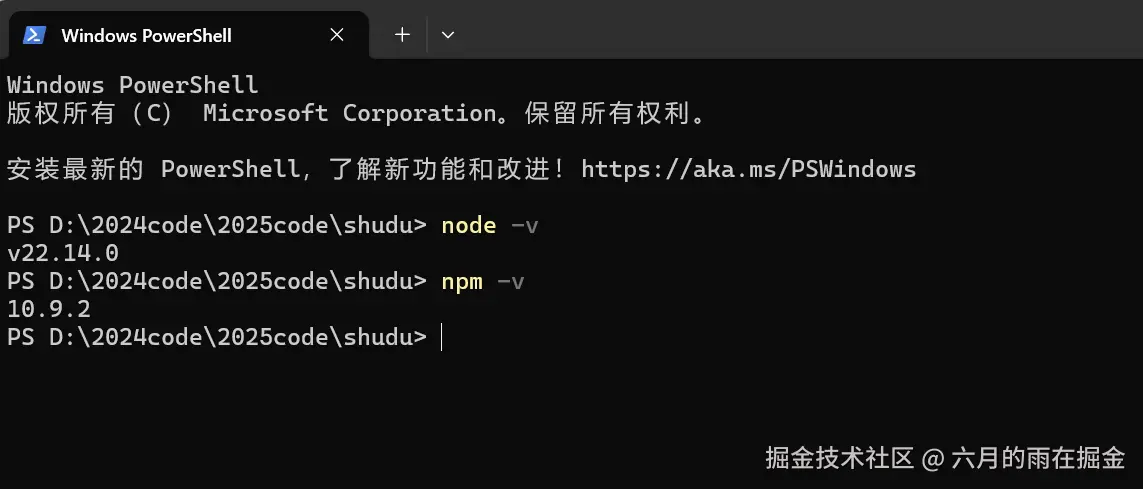Click the 10.9.2 version output
Viewport: 1143px width, 489px height.
[x=48, y=309]
